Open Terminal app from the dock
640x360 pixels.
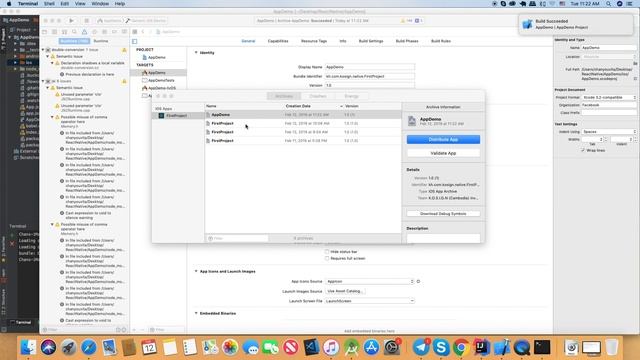click(542, 347)
